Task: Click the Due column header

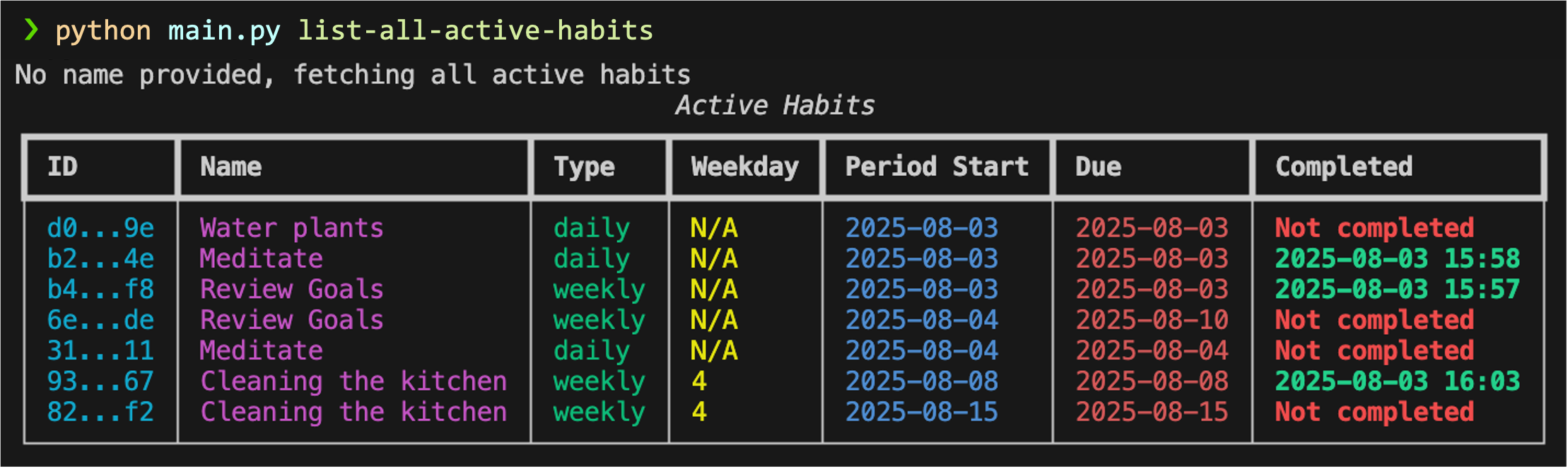Action: tap(1098, 167)
